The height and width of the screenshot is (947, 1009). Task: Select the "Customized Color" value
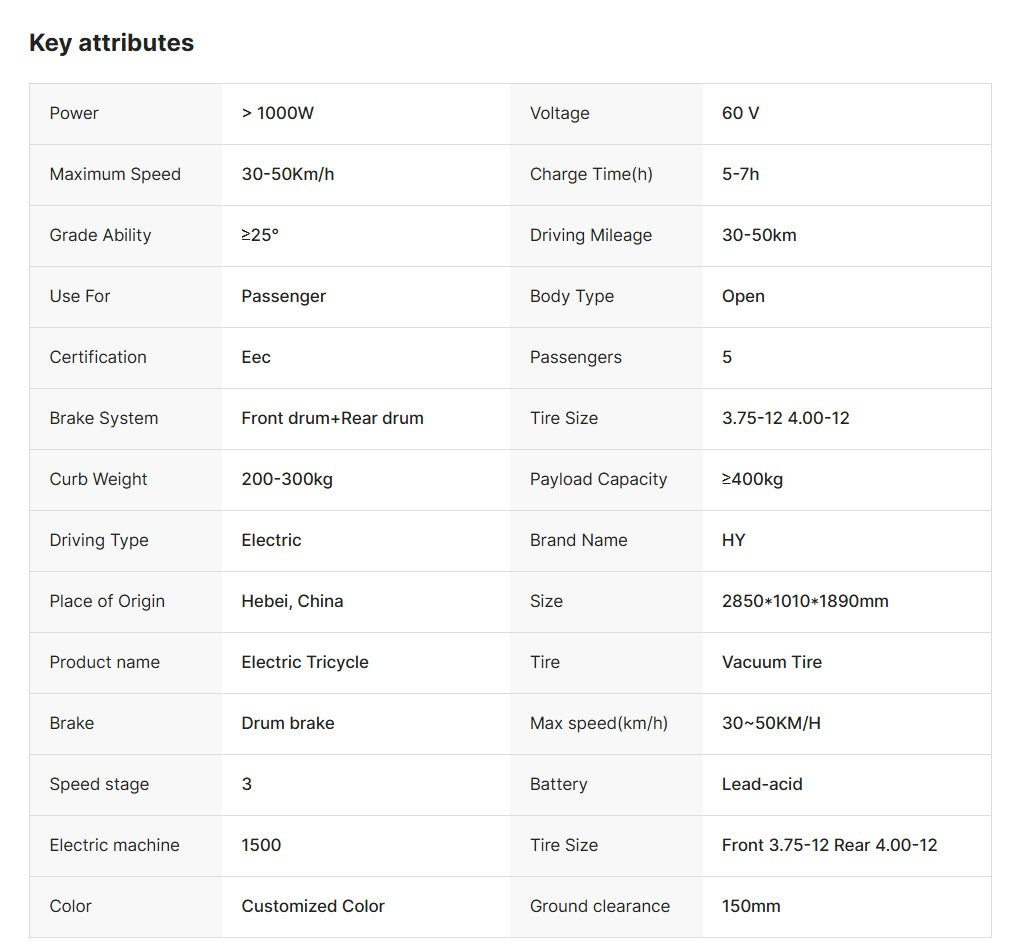pos(312,906)
